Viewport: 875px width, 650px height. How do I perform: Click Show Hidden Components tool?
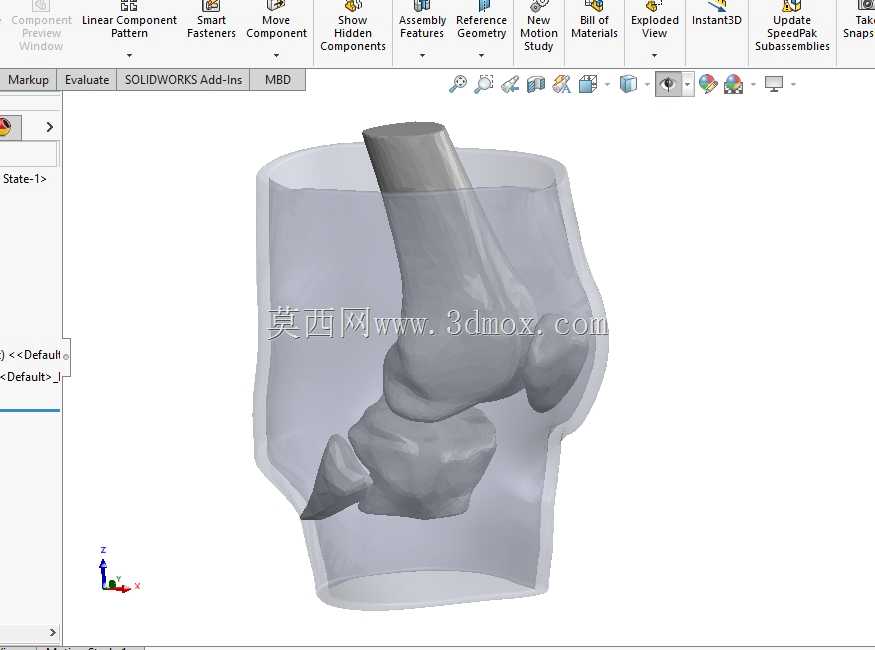(353, 27)
